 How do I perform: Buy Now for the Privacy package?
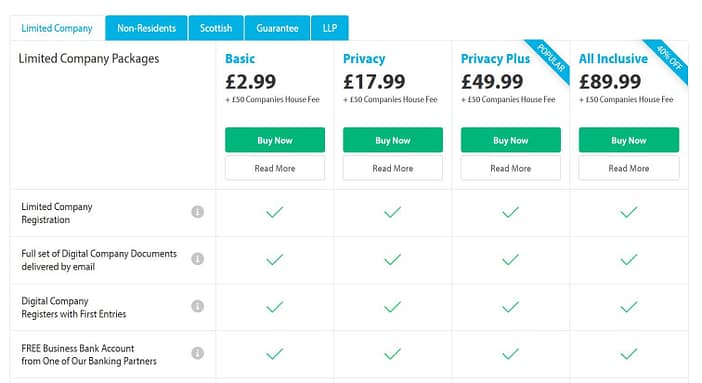[x=393, y=140]
